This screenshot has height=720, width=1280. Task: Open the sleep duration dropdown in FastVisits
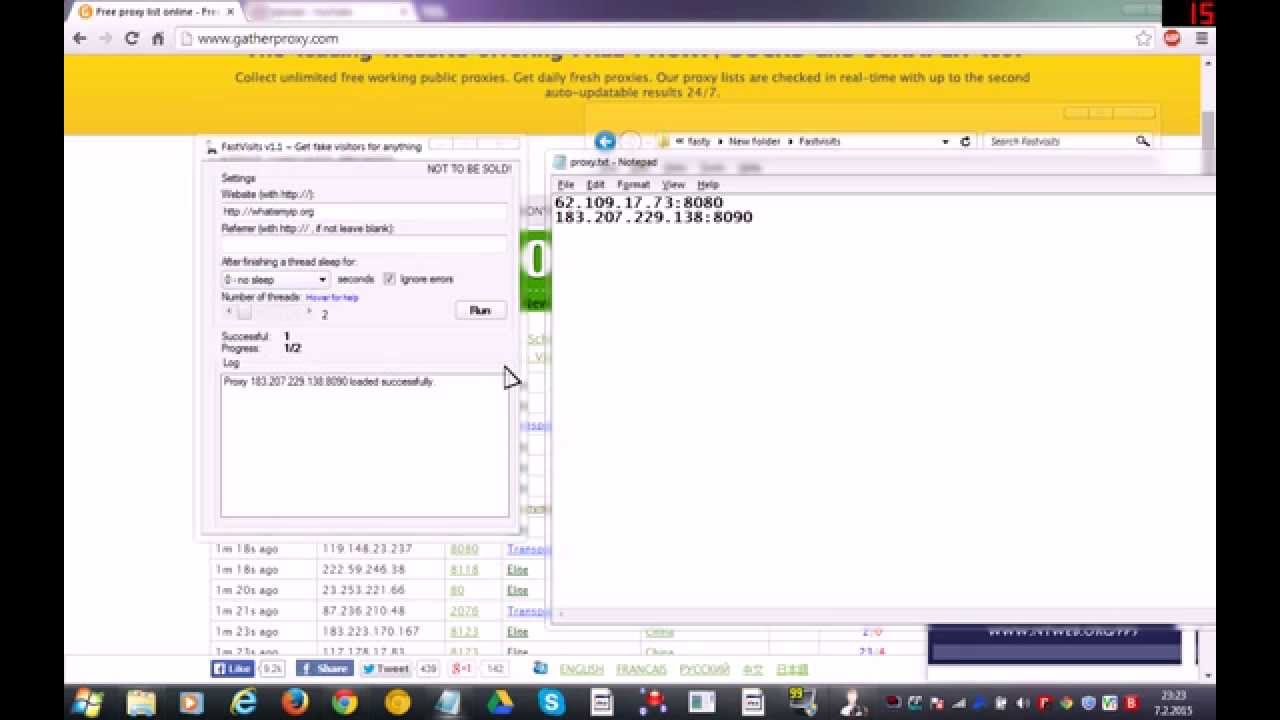pyautogui.click(x=275, y=280)
